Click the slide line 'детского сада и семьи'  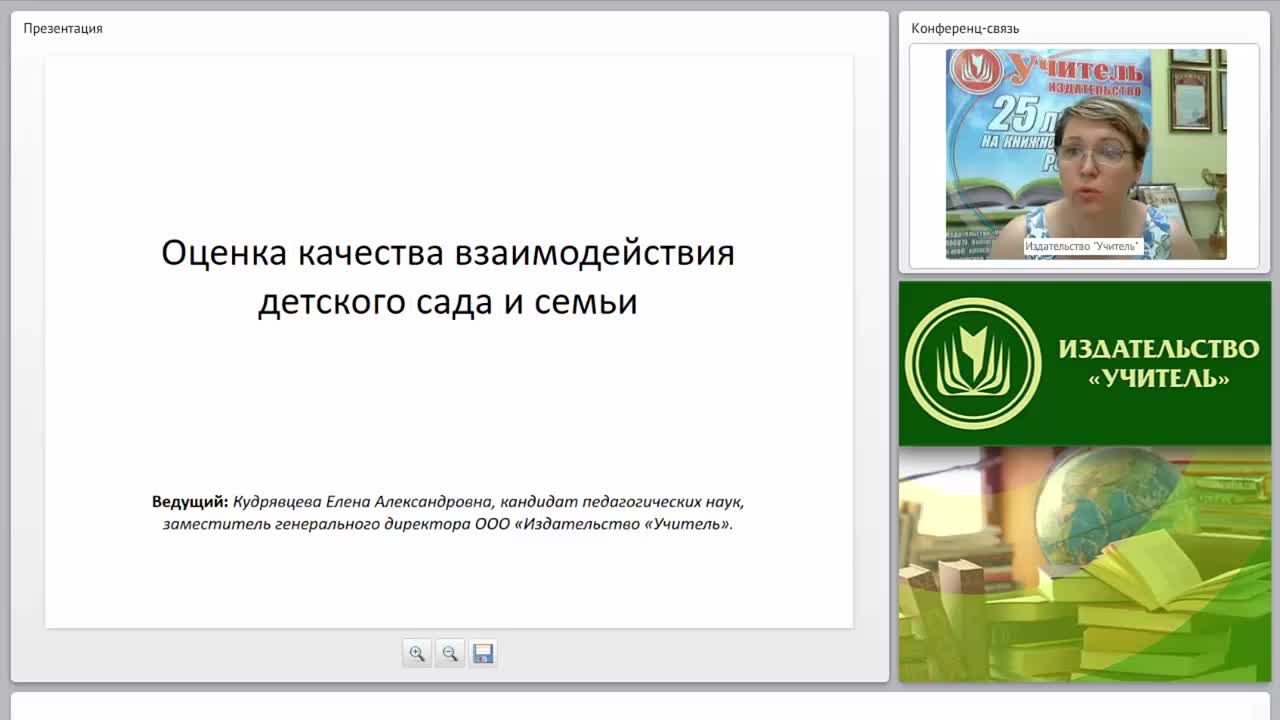click(x=448, y=301)
